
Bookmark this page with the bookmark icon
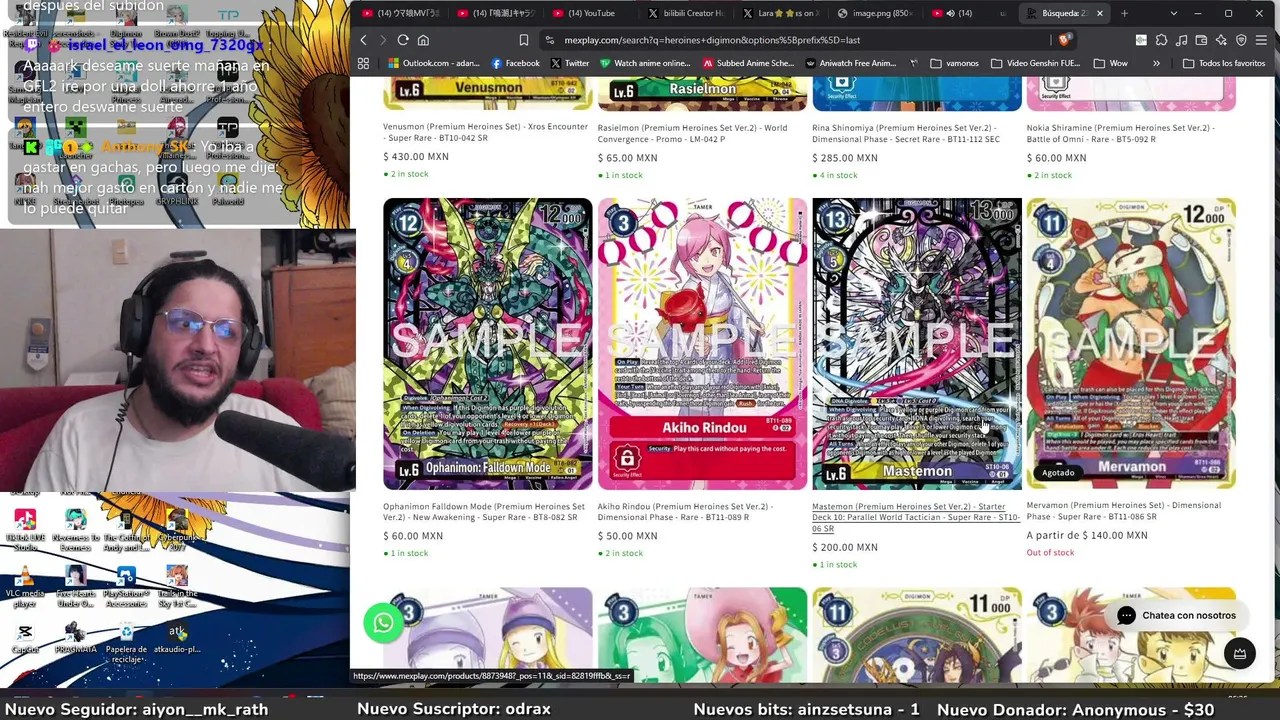(x=523, y=40)
